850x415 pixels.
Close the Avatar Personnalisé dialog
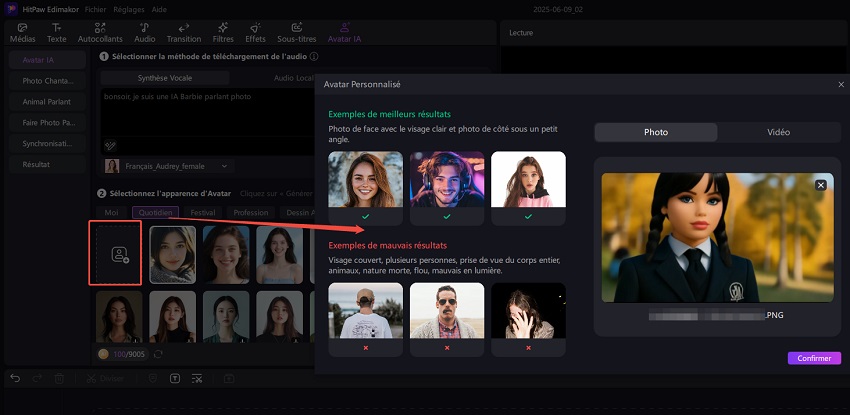[x=841, y=85]
